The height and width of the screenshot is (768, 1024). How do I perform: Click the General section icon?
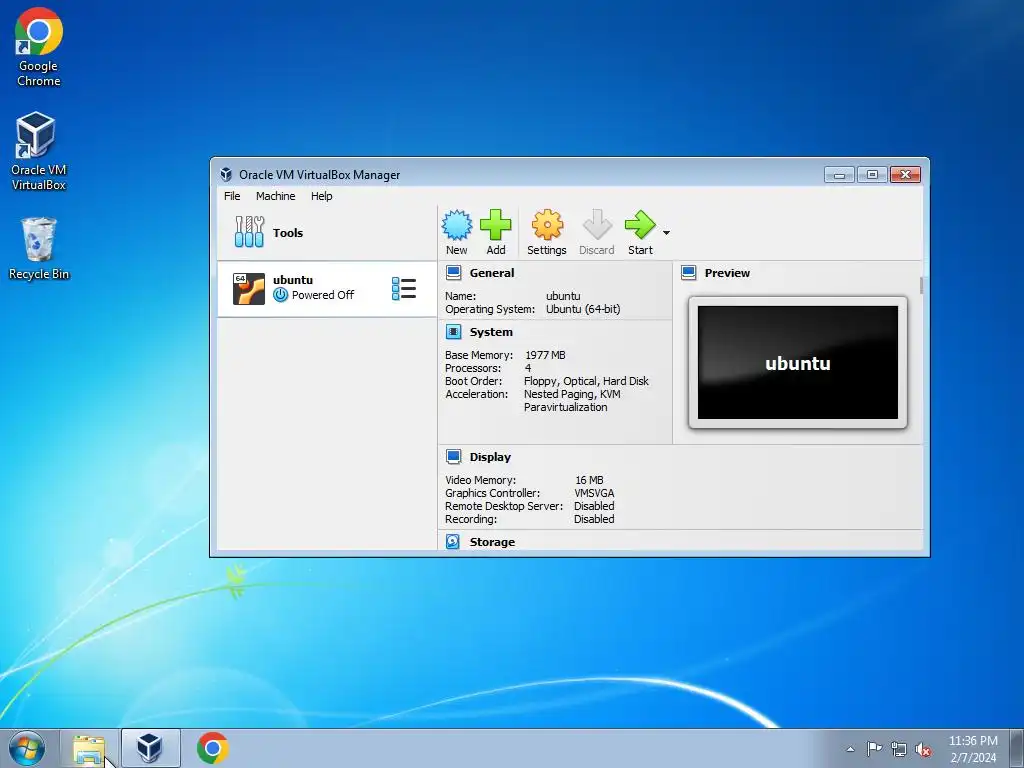click(x=453, y=273)
